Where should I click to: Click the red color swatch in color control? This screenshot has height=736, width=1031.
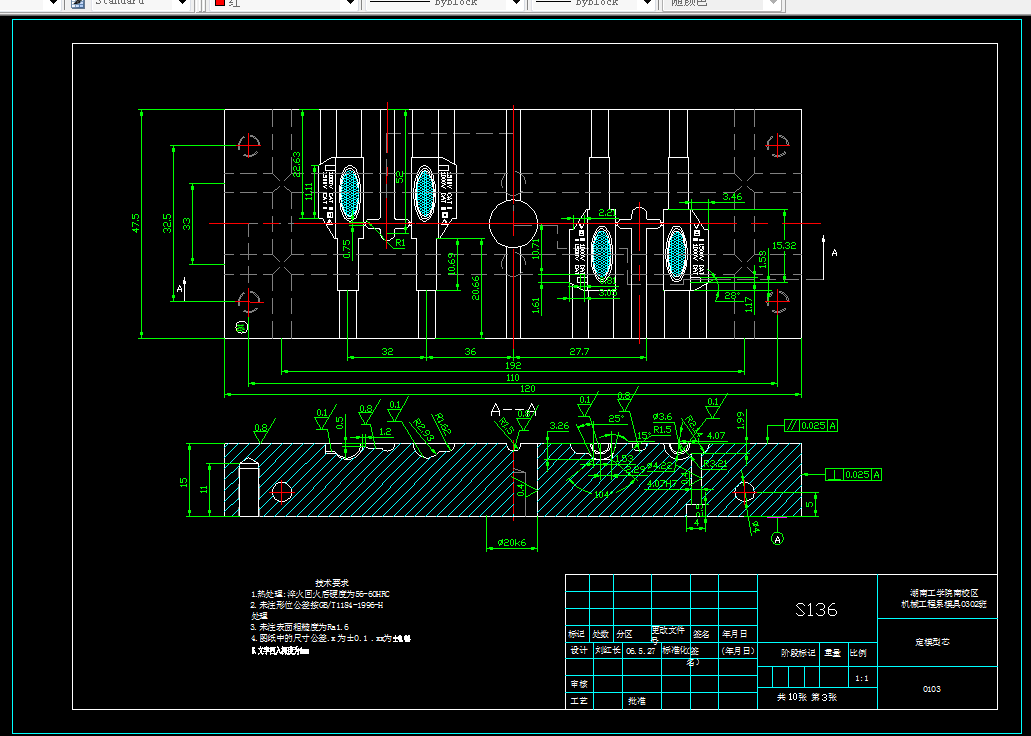[x=219, y=4]
